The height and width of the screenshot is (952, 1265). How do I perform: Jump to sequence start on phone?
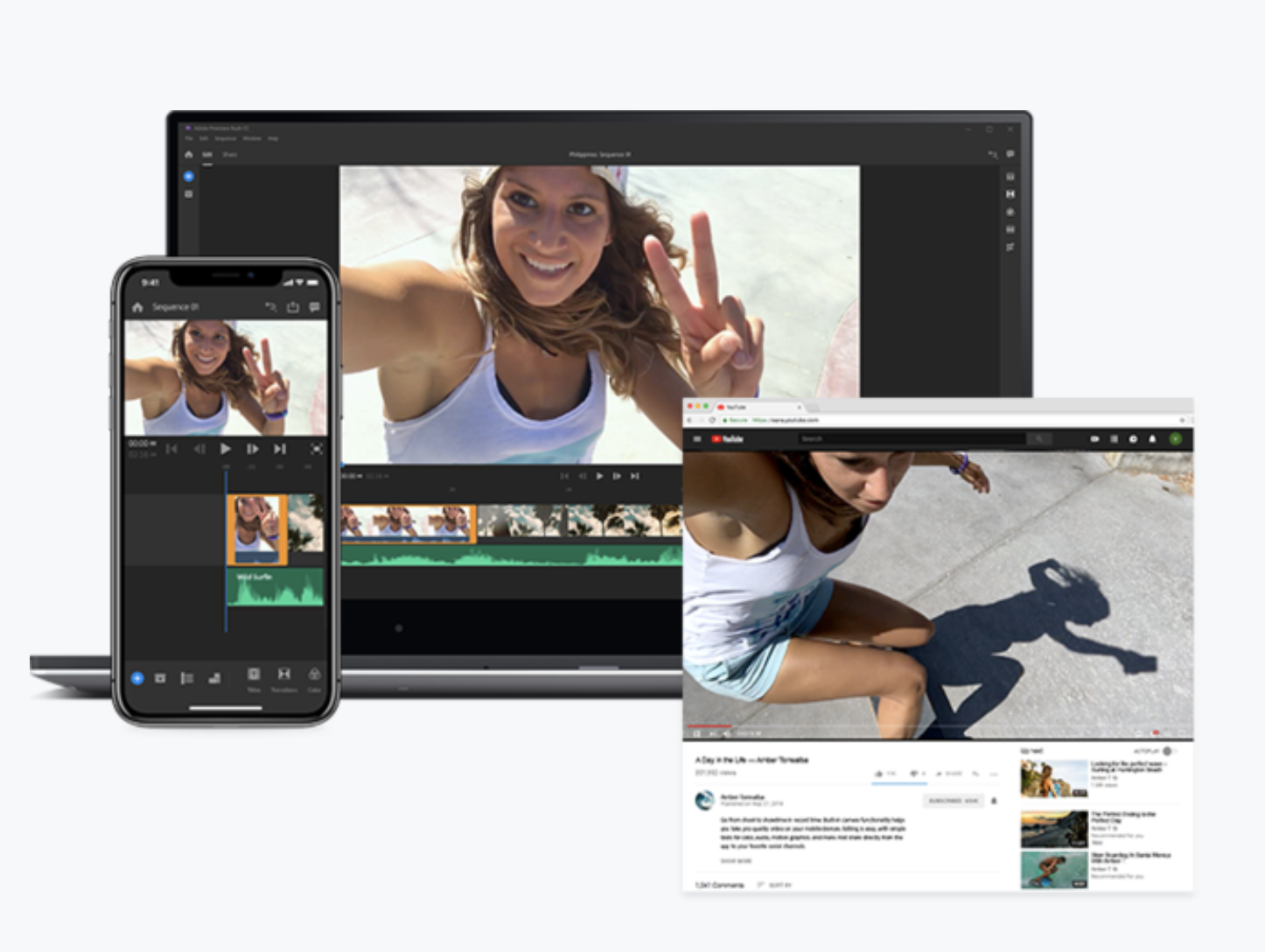pos(171,449)
